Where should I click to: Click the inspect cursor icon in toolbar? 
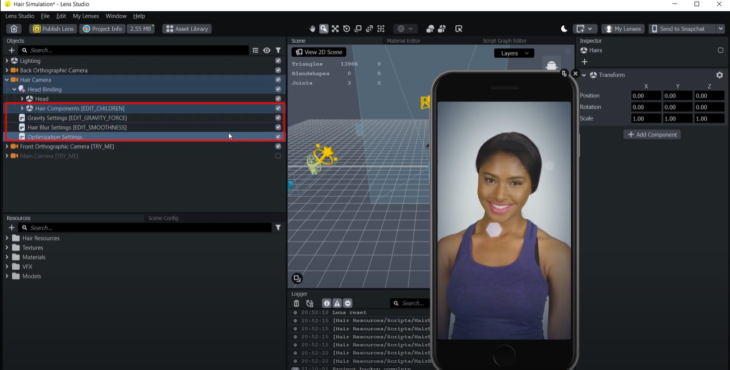[x=459, y=29]
